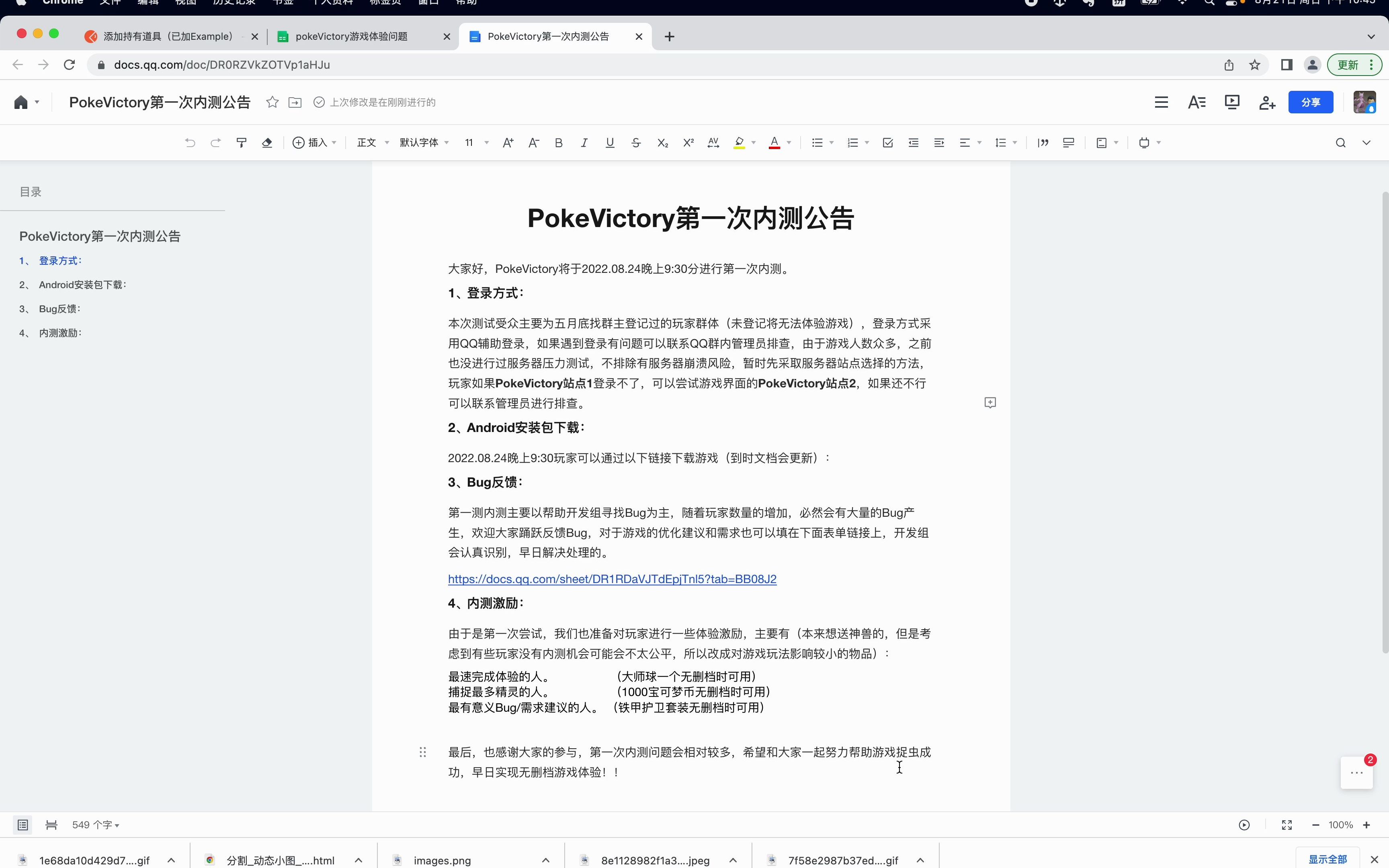This screenshot has height=868, width=1389.
Task: Toggle underline formatting
Action: pyautogui.click(x=610, y=143)
